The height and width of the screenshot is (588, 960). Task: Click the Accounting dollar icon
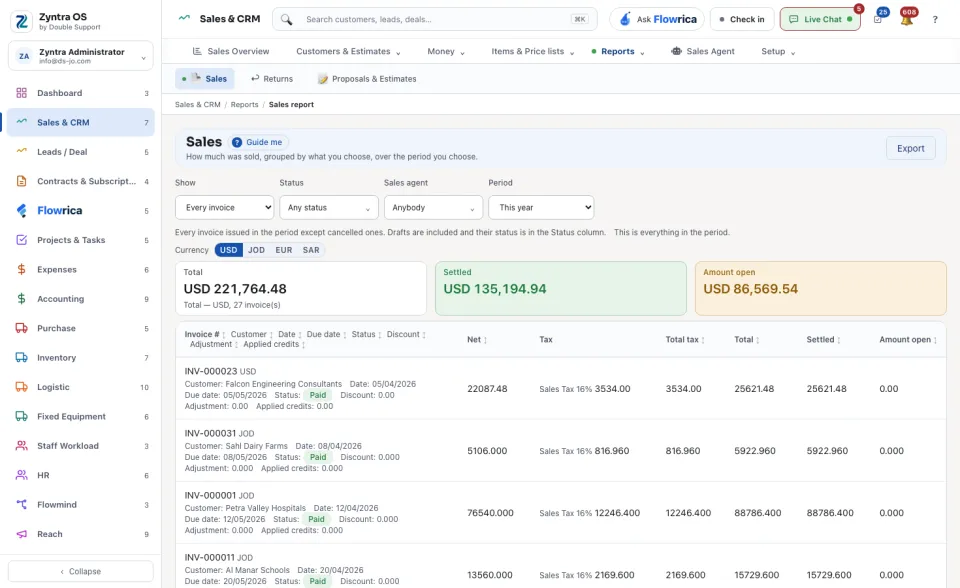click(21, 299)
